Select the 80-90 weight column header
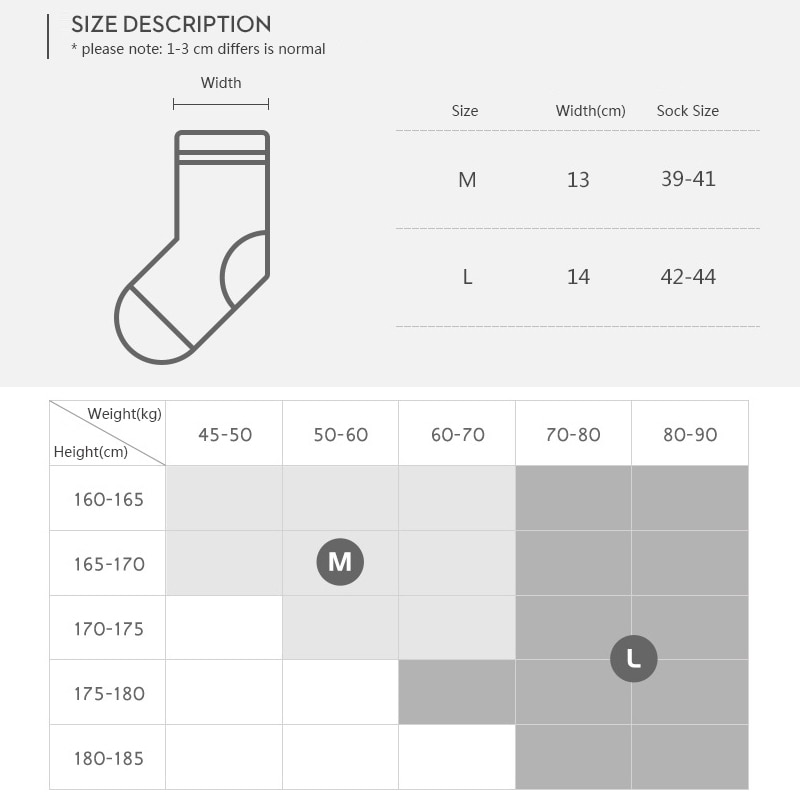The height and width of the screenshot is (800, 800). click(690, 434)
